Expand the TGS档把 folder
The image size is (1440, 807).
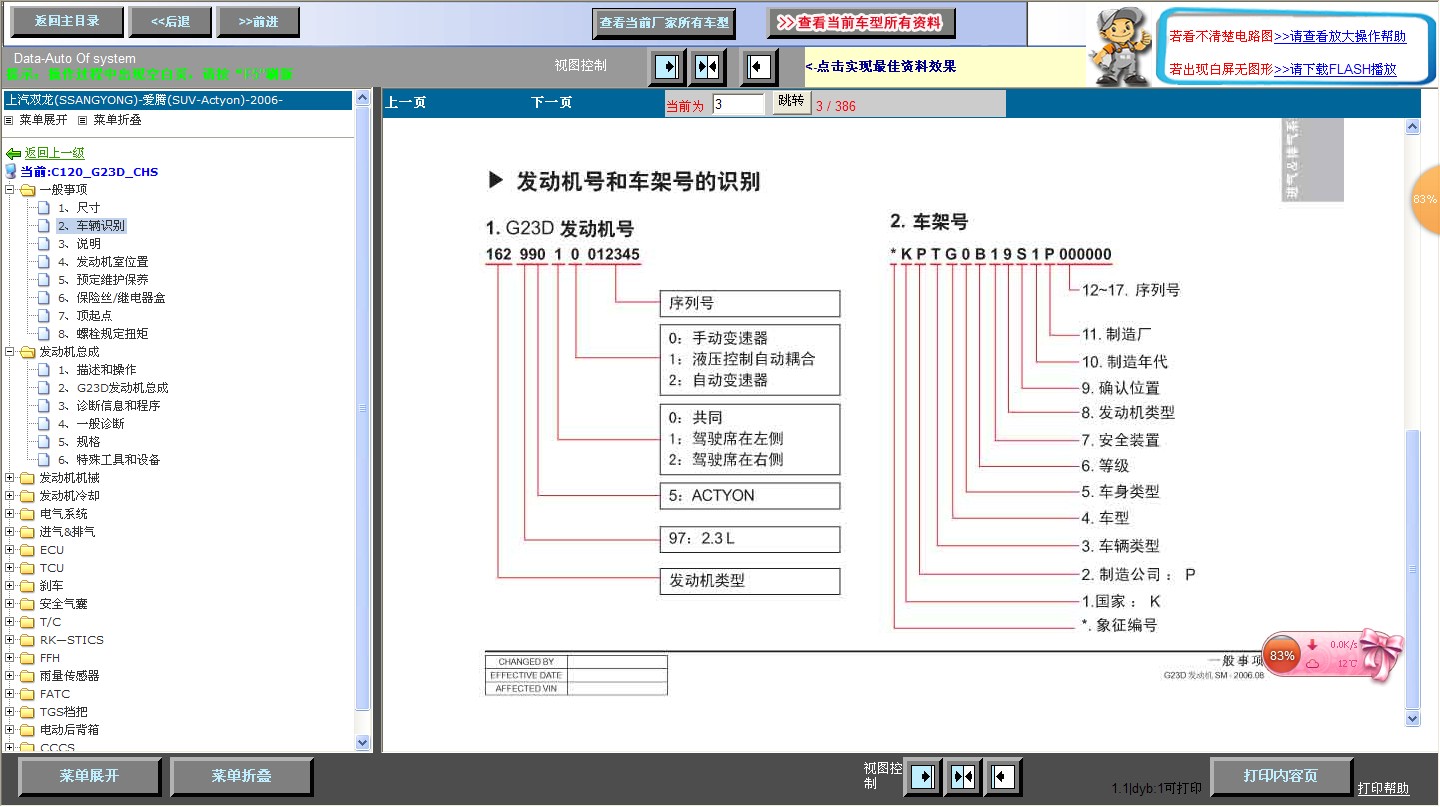pyautogui.click(x=10, y=712)
